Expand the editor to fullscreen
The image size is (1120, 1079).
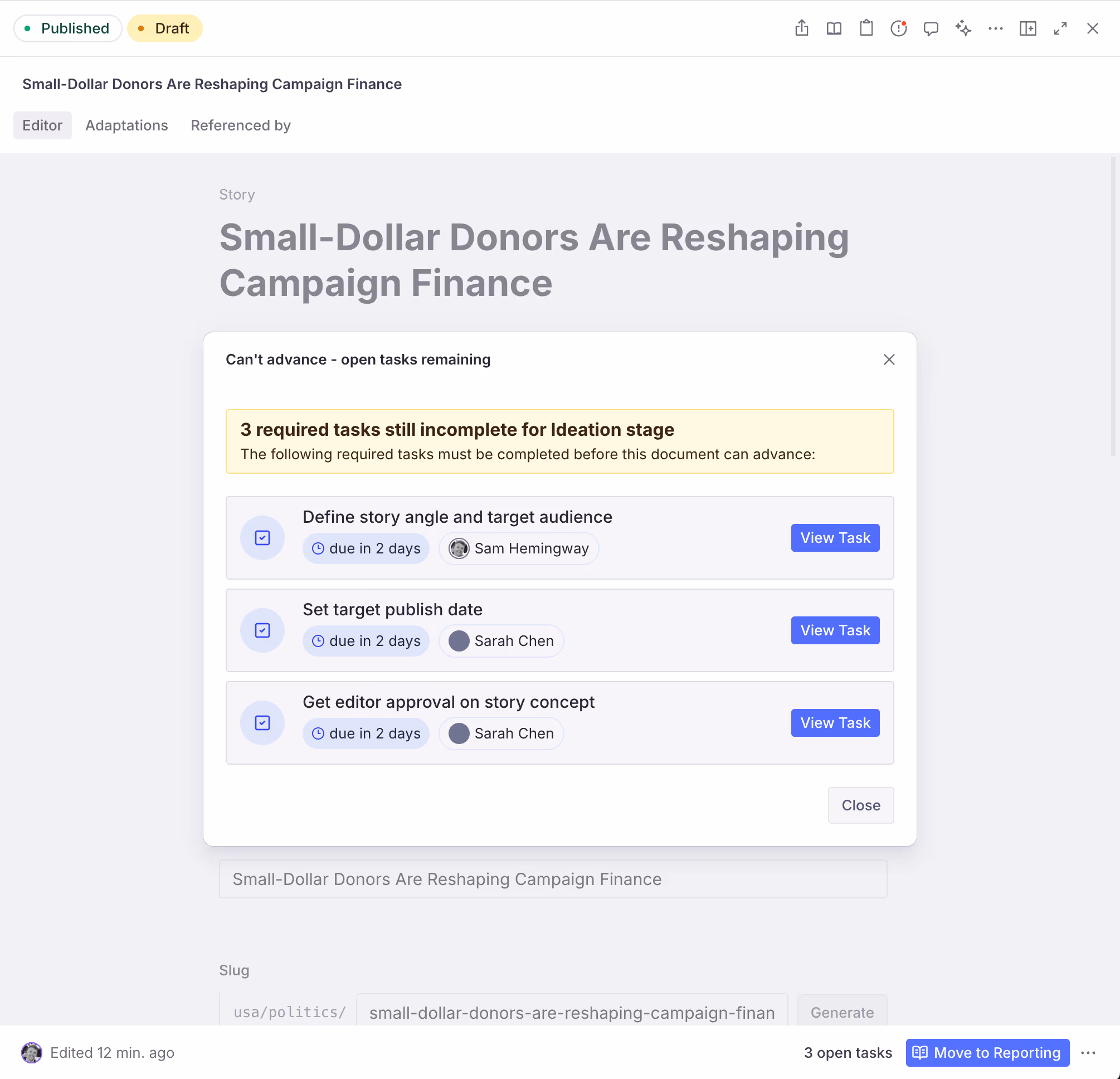1060,28
